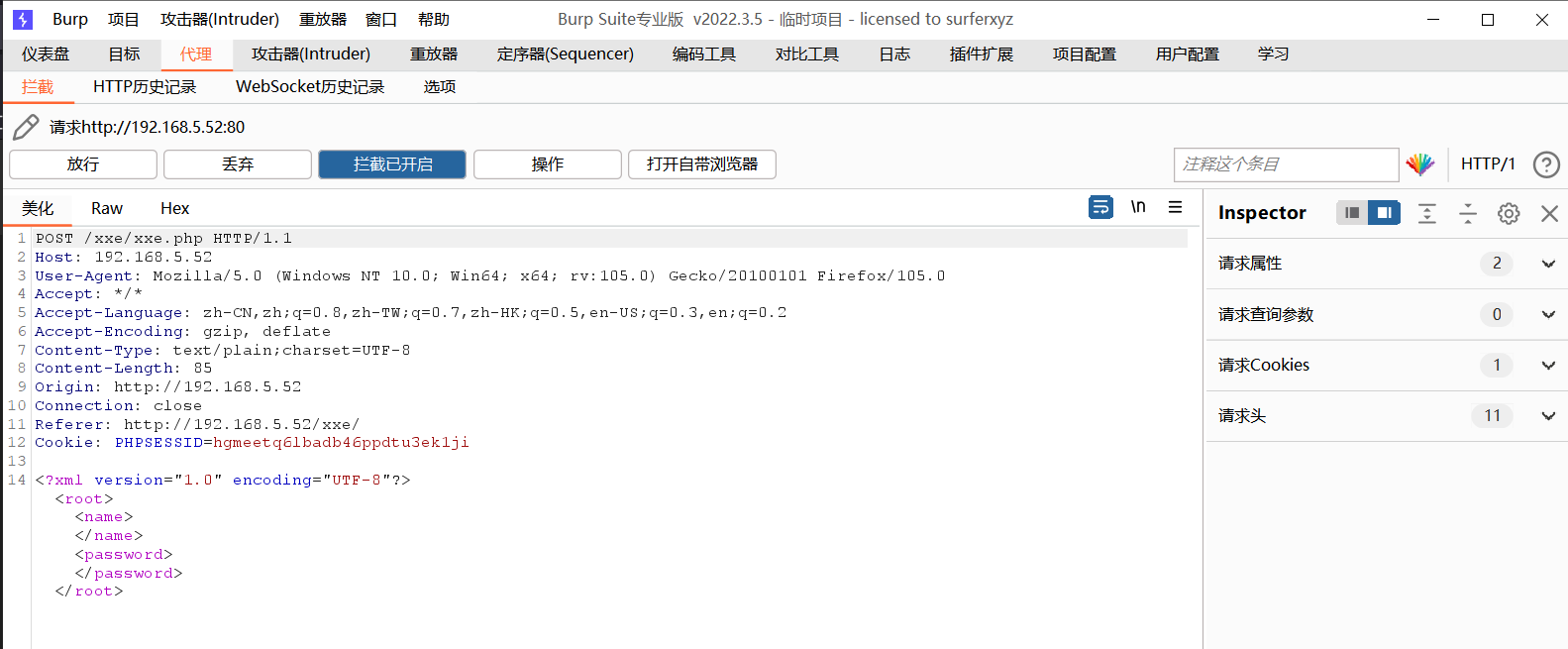Select the 代理 tab
The image size is (1568, 649).
point(196,54)
